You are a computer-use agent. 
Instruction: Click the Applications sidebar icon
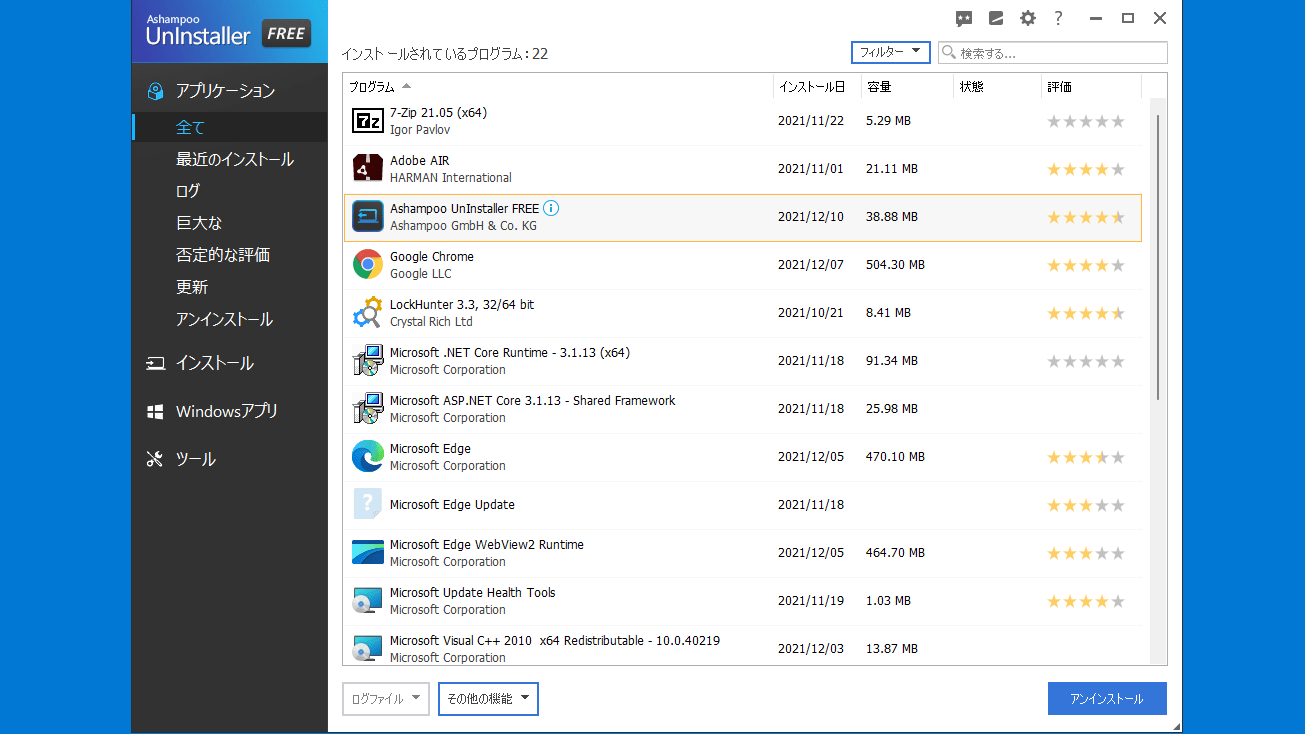(155, 91)
